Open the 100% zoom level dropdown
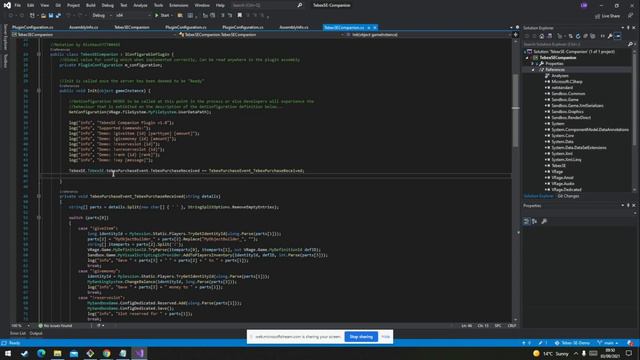 pyautogui.click(x=21, y=326)
